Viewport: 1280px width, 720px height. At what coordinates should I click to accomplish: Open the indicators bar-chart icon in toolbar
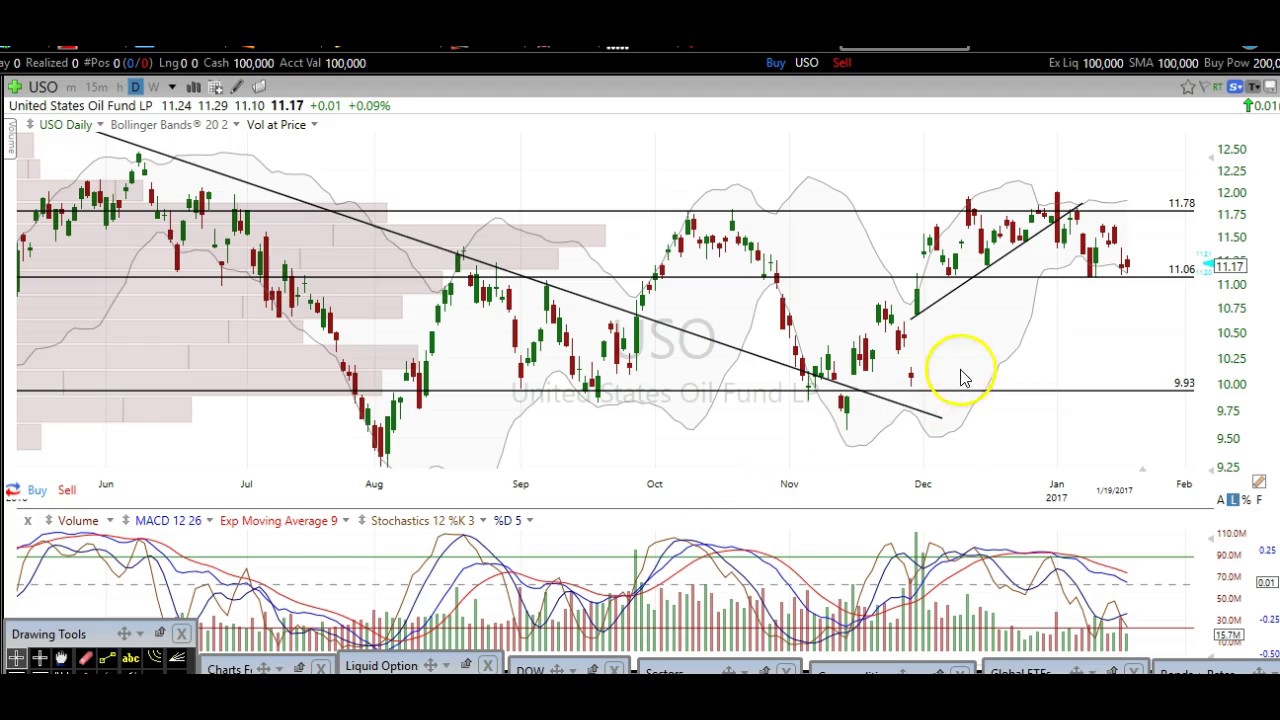[x=193, y=87]
